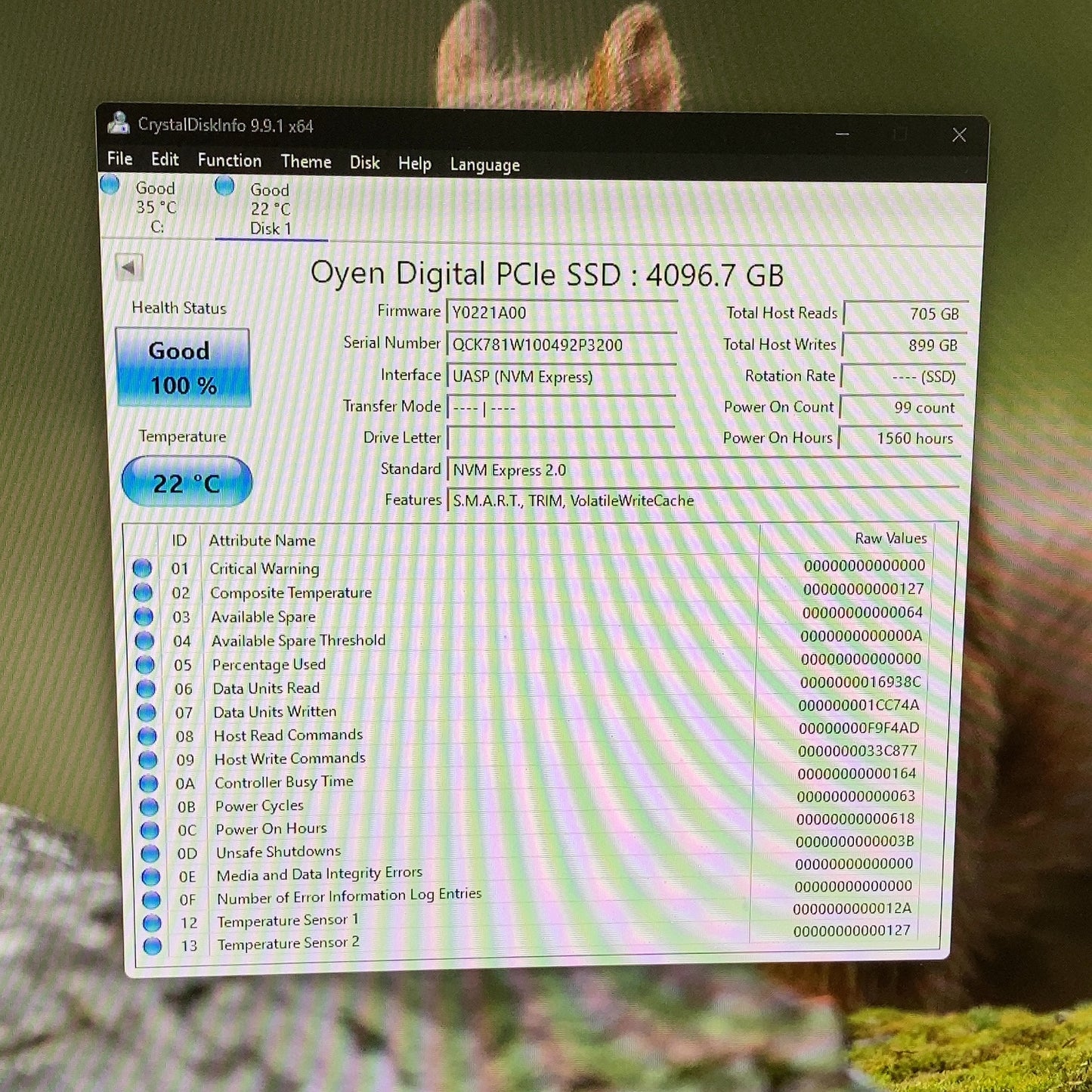Close the CrystalDiskInfo window
Screen dimensions: 1092x1092
click(959, 135)
